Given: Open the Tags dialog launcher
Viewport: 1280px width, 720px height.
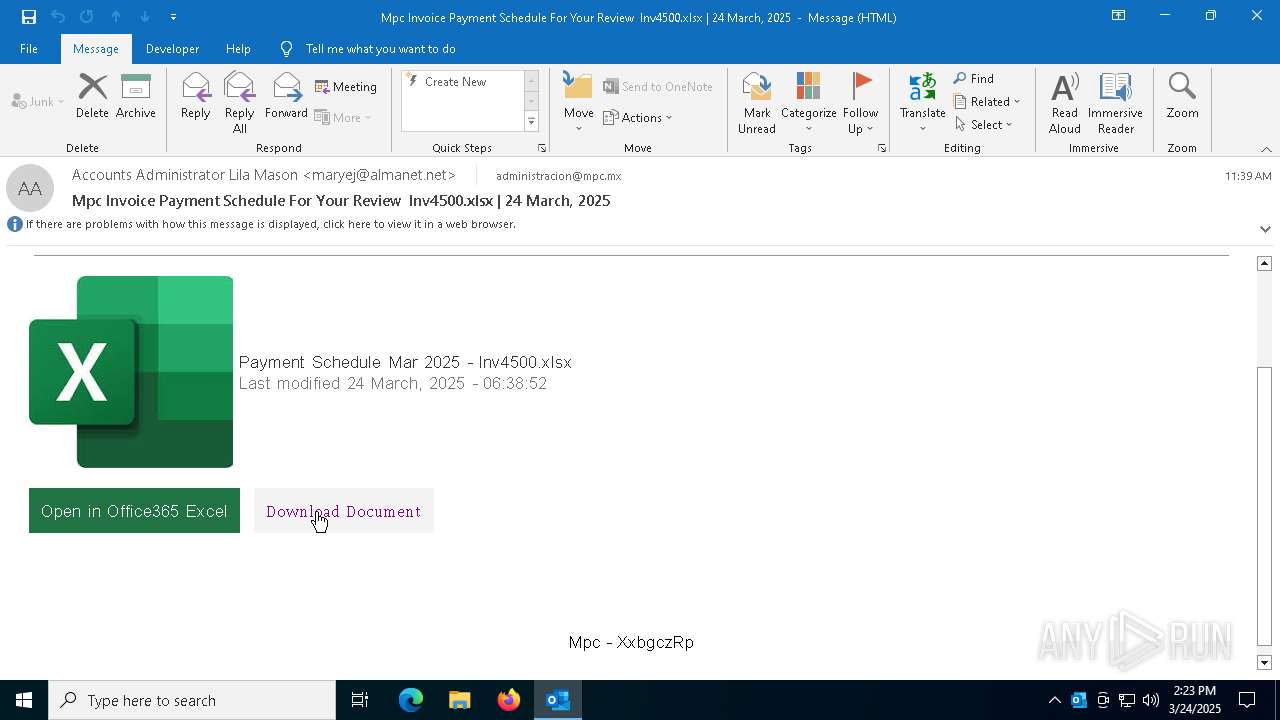Looking at the screenshot, I should [882, 148].
